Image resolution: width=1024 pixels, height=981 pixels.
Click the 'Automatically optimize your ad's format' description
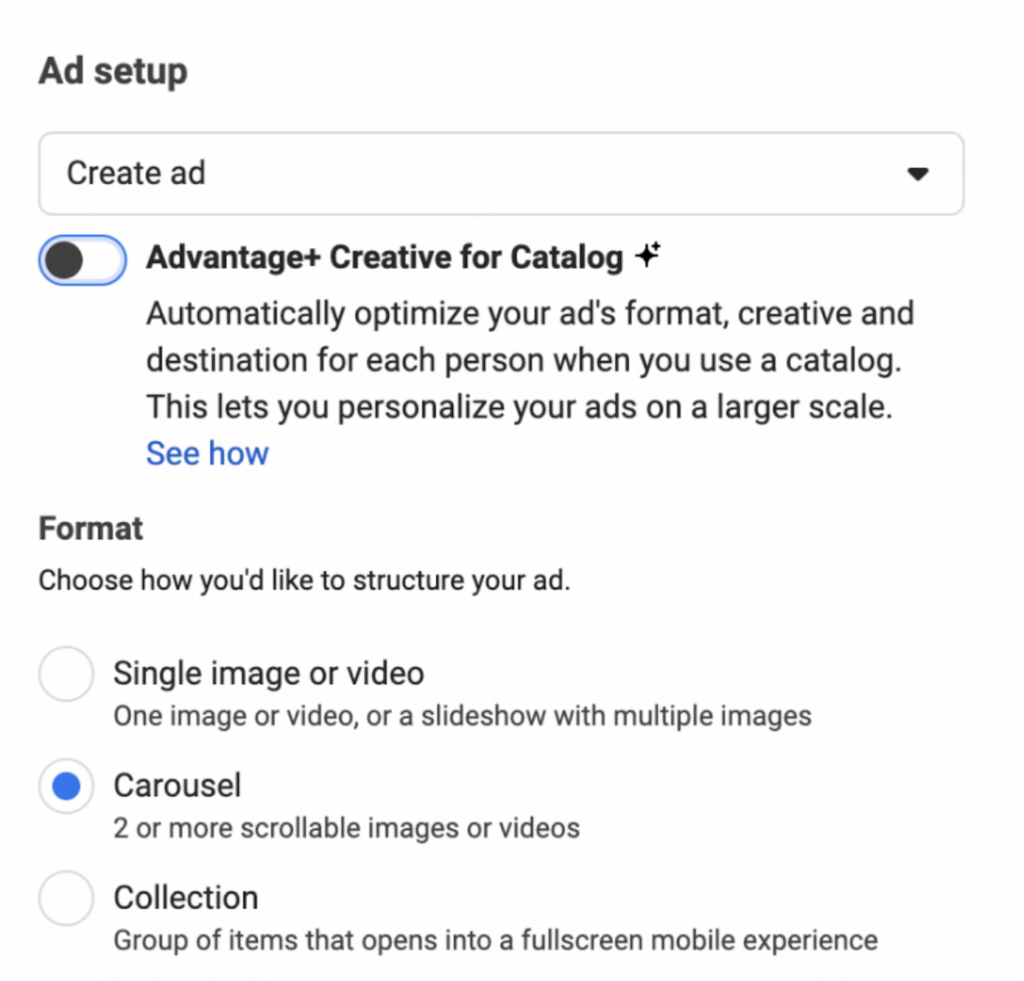pos(530,360)
